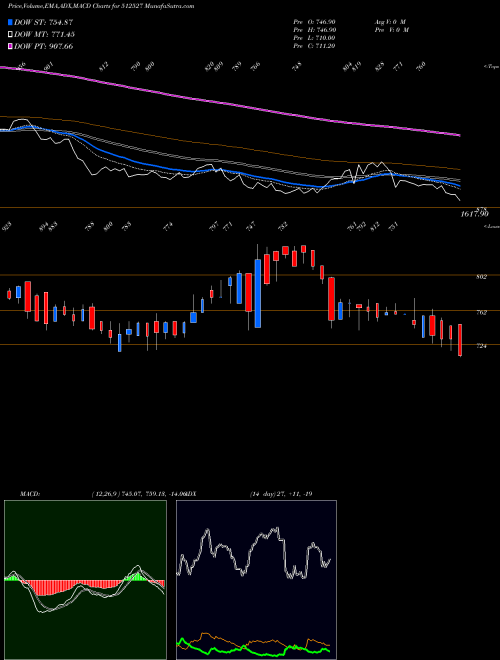Open the green MACD histogram panel
Viewport: 500px width, 660px height.
(85, 580)
